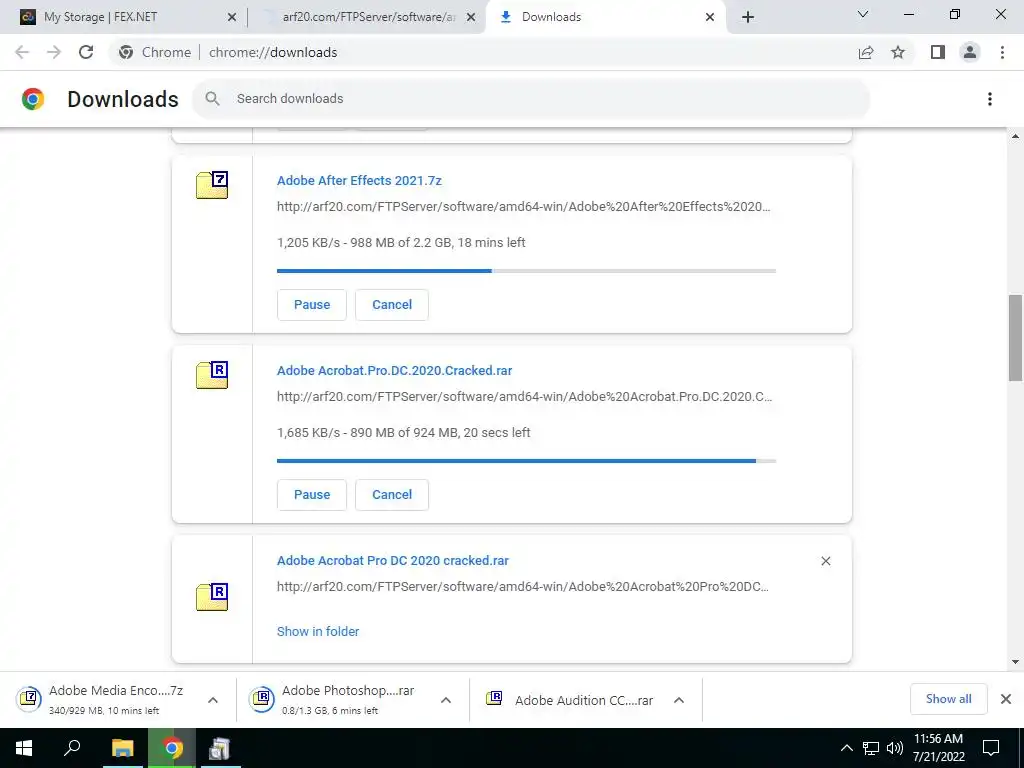Click the scrollbar down arrow

(x=1015, y=662)
